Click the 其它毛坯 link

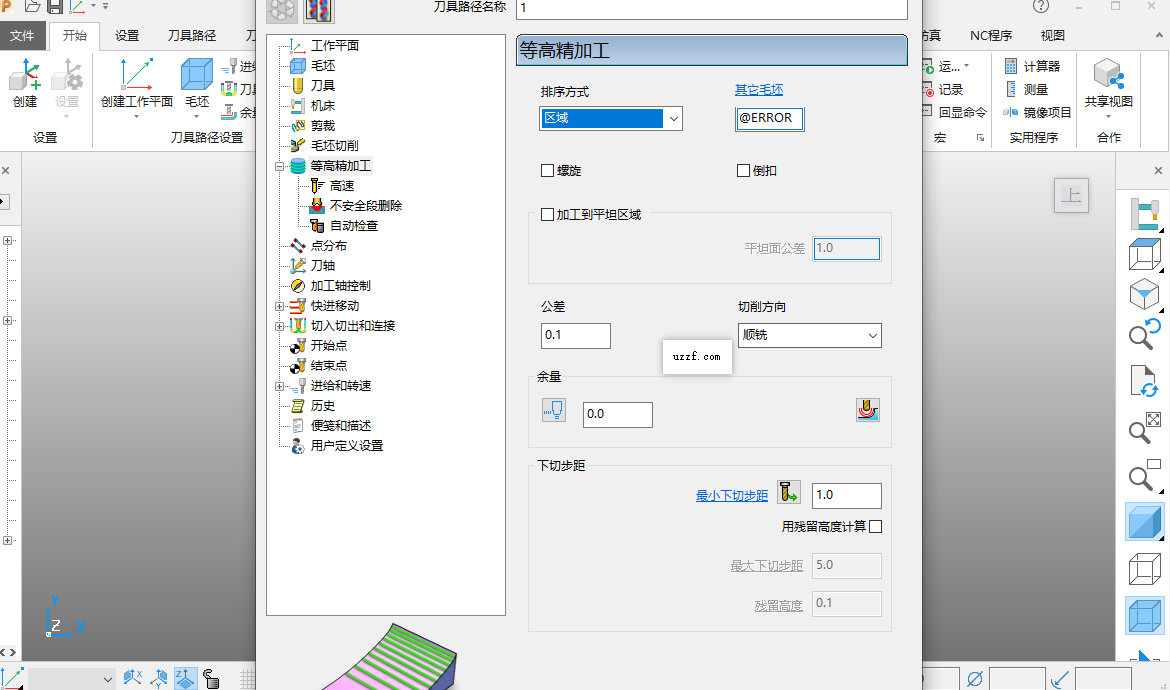[x=757, y=90]
